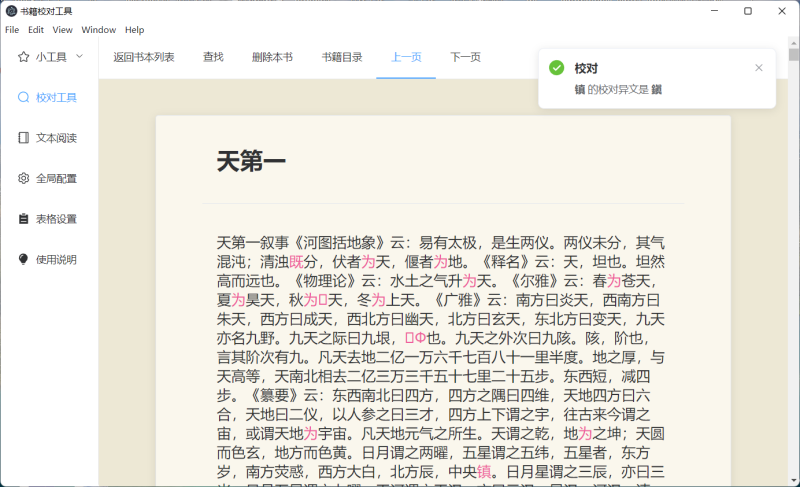Select the 查找 tab
Screen dimensions: 800x487
coord(213,57)
